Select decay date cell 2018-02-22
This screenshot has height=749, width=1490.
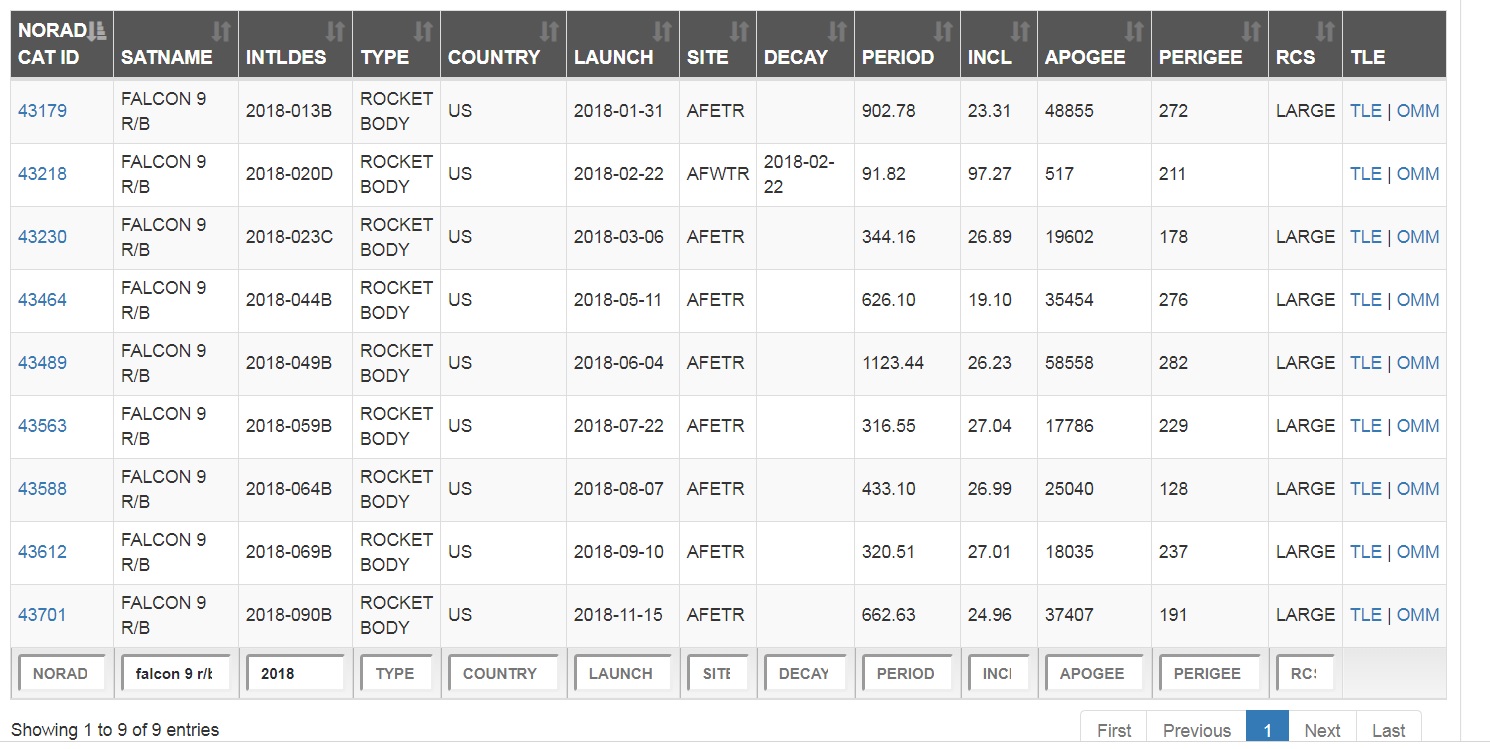(799, 174)
